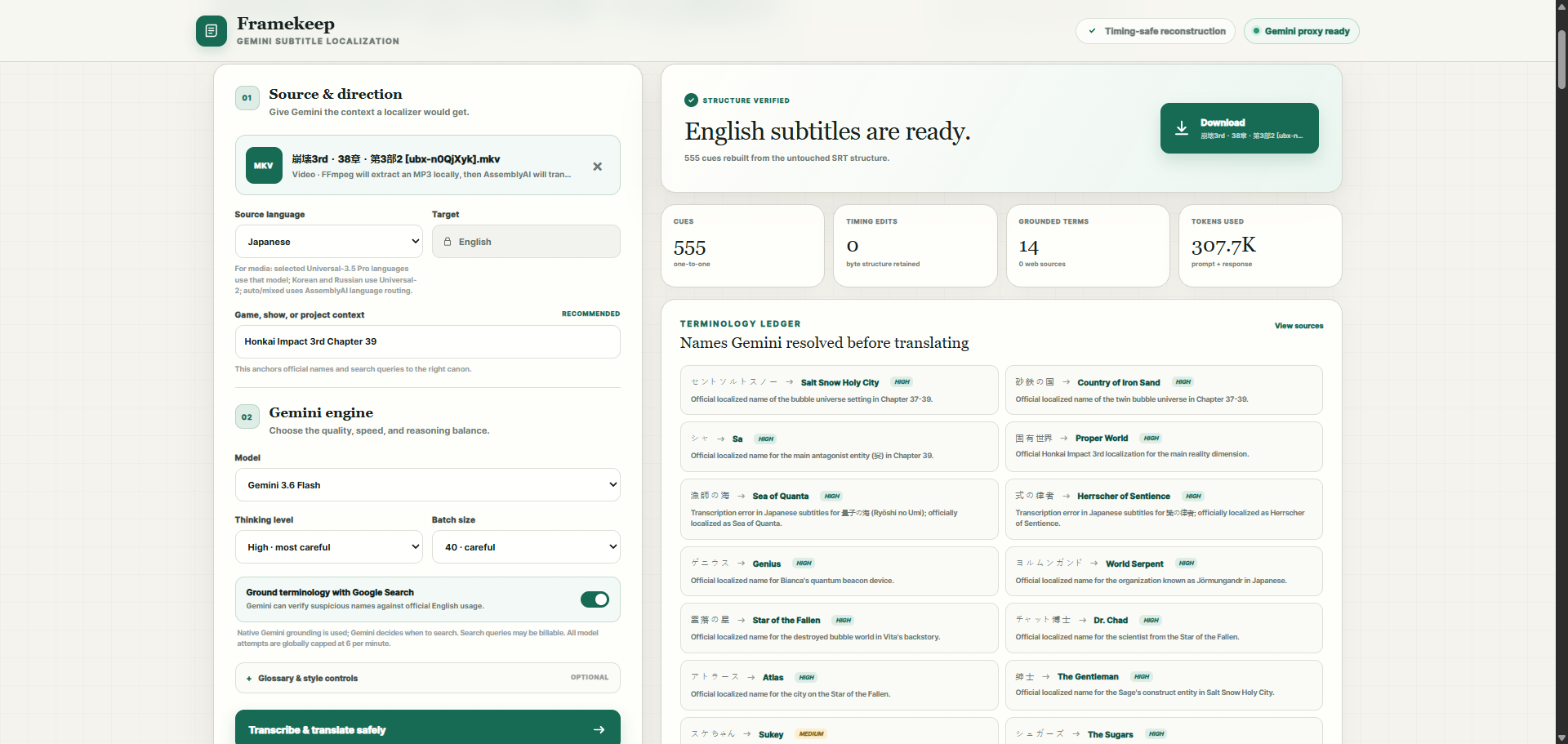Click the locked English target field
Image resolution: width=1568 pixels, height=744 pixels.
coord(526,242)
